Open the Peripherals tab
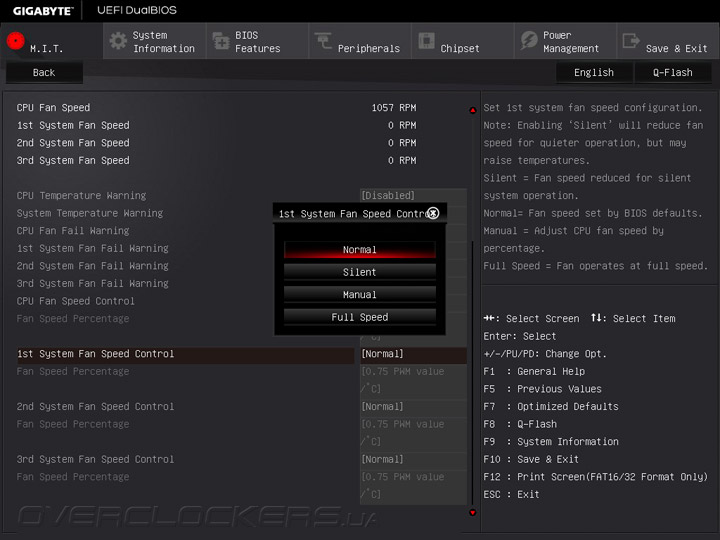720x540 pixels. (x=360, y=41)
